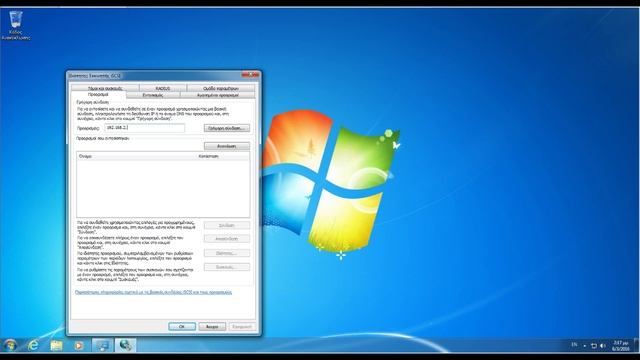Switch to the RADIUS tab
Viewport: 640px width, 360px height.
point(163,88)
